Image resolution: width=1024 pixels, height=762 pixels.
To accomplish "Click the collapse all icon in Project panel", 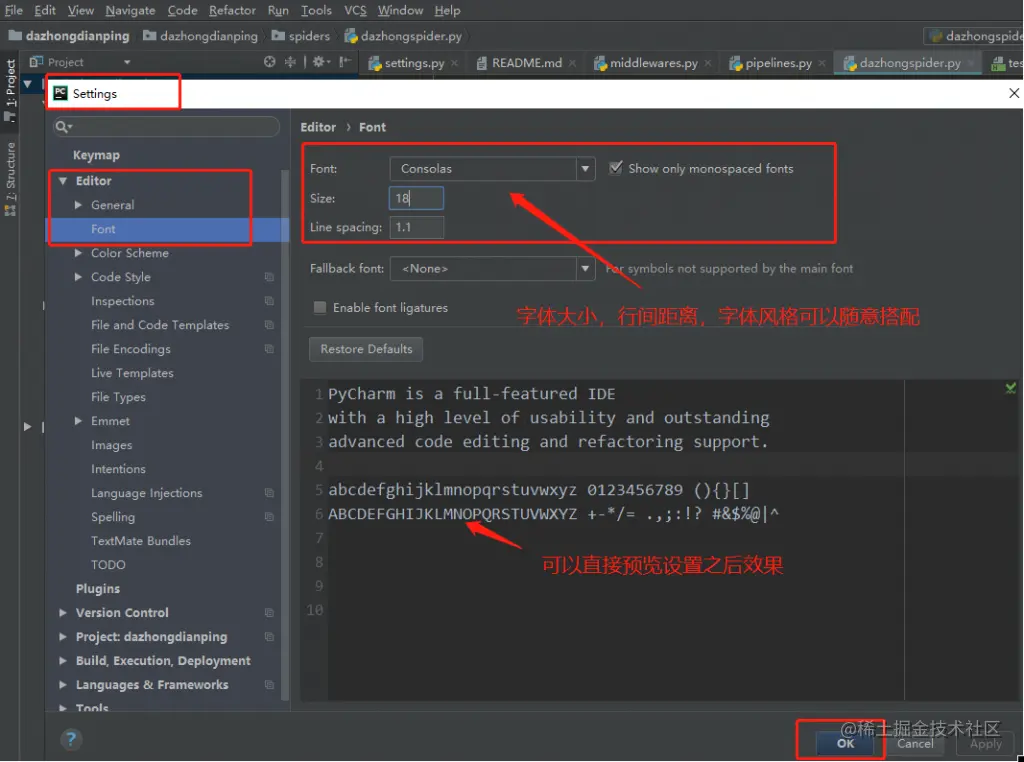I will tap(290, 62).
